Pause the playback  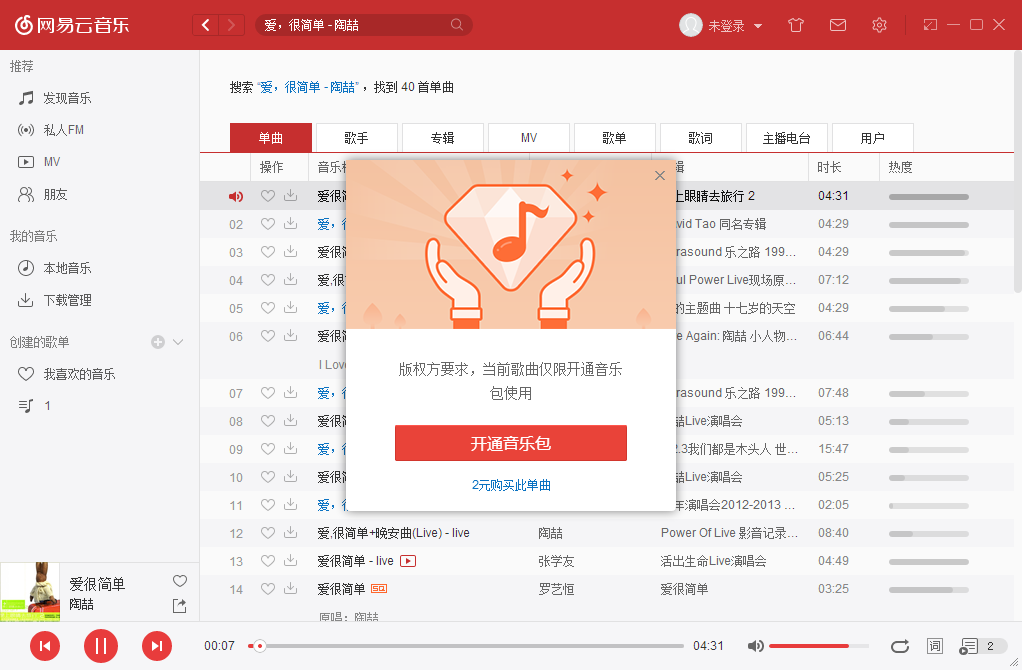tap(101, 646)
